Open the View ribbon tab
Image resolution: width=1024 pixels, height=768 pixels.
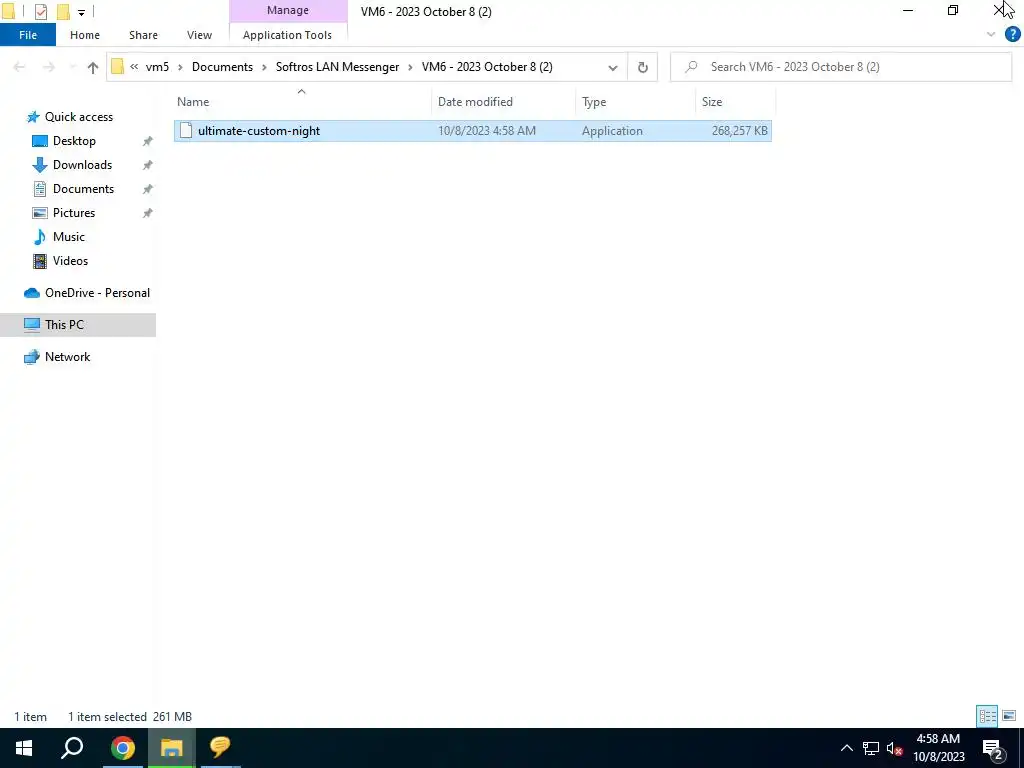(x=199, y=35)
